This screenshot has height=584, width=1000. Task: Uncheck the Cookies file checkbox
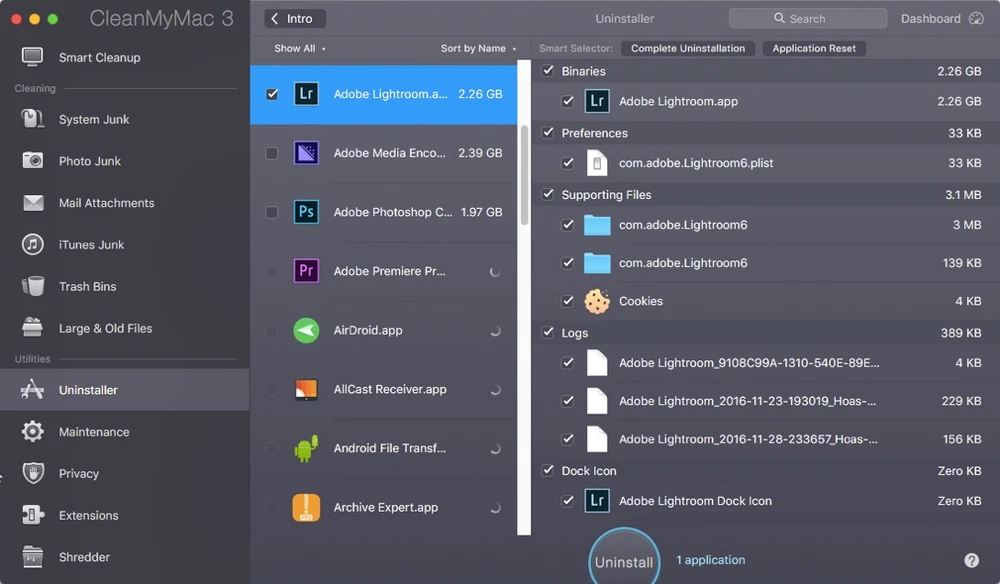pos(568,301)
